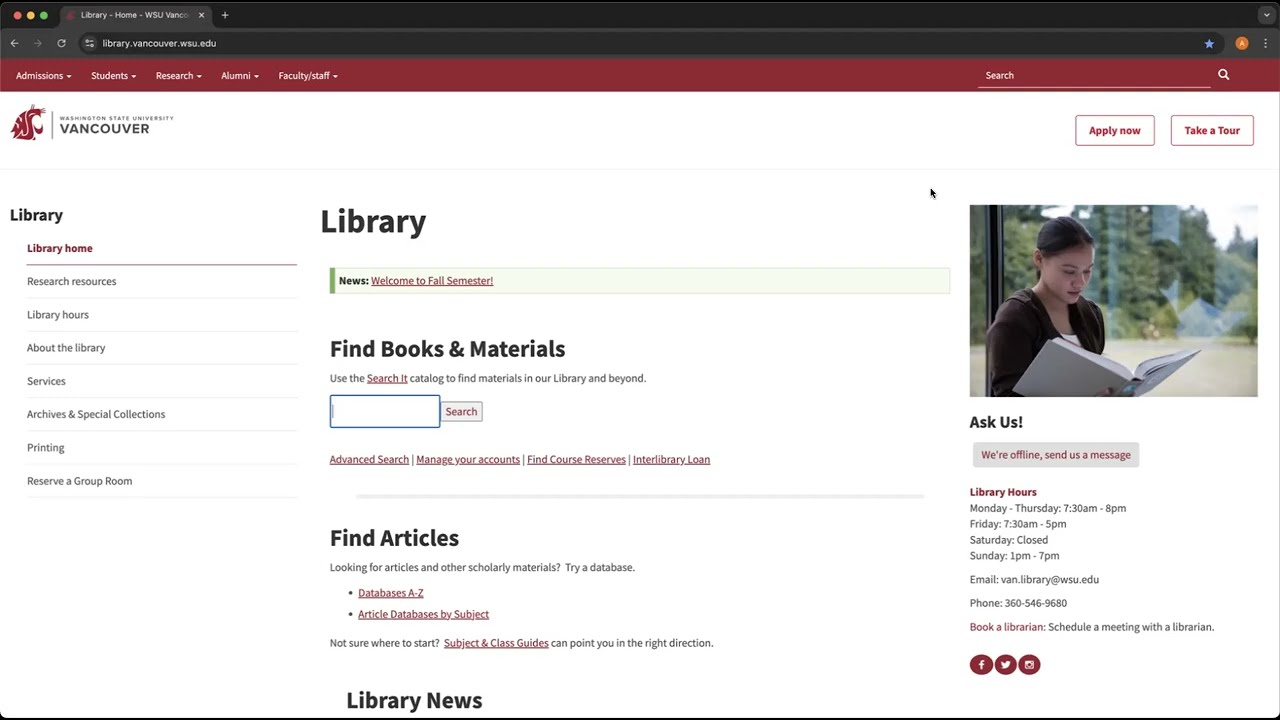Viewport: 1280px width, 720px height.
Task: Open the library Twitter icon
Action: 1005,664
